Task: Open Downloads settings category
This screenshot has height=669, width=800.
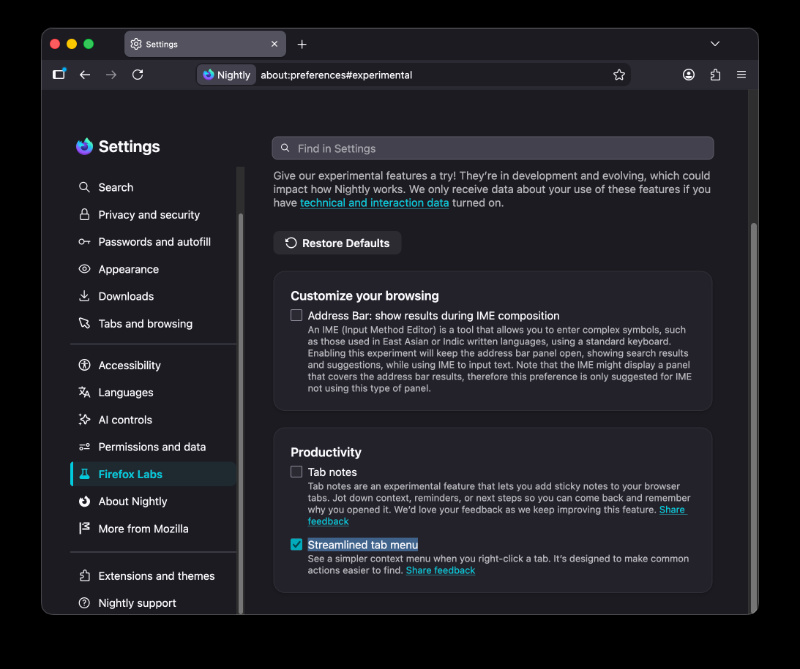Action: (x=153, y=296)
